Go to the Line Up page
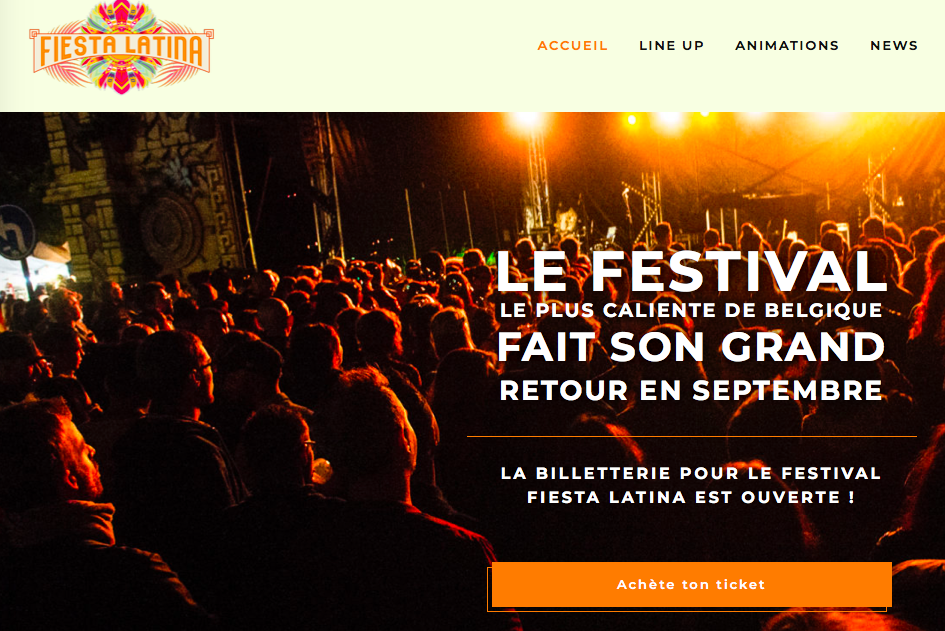Viewport: 945px width, 631px height. click(671, 46)
